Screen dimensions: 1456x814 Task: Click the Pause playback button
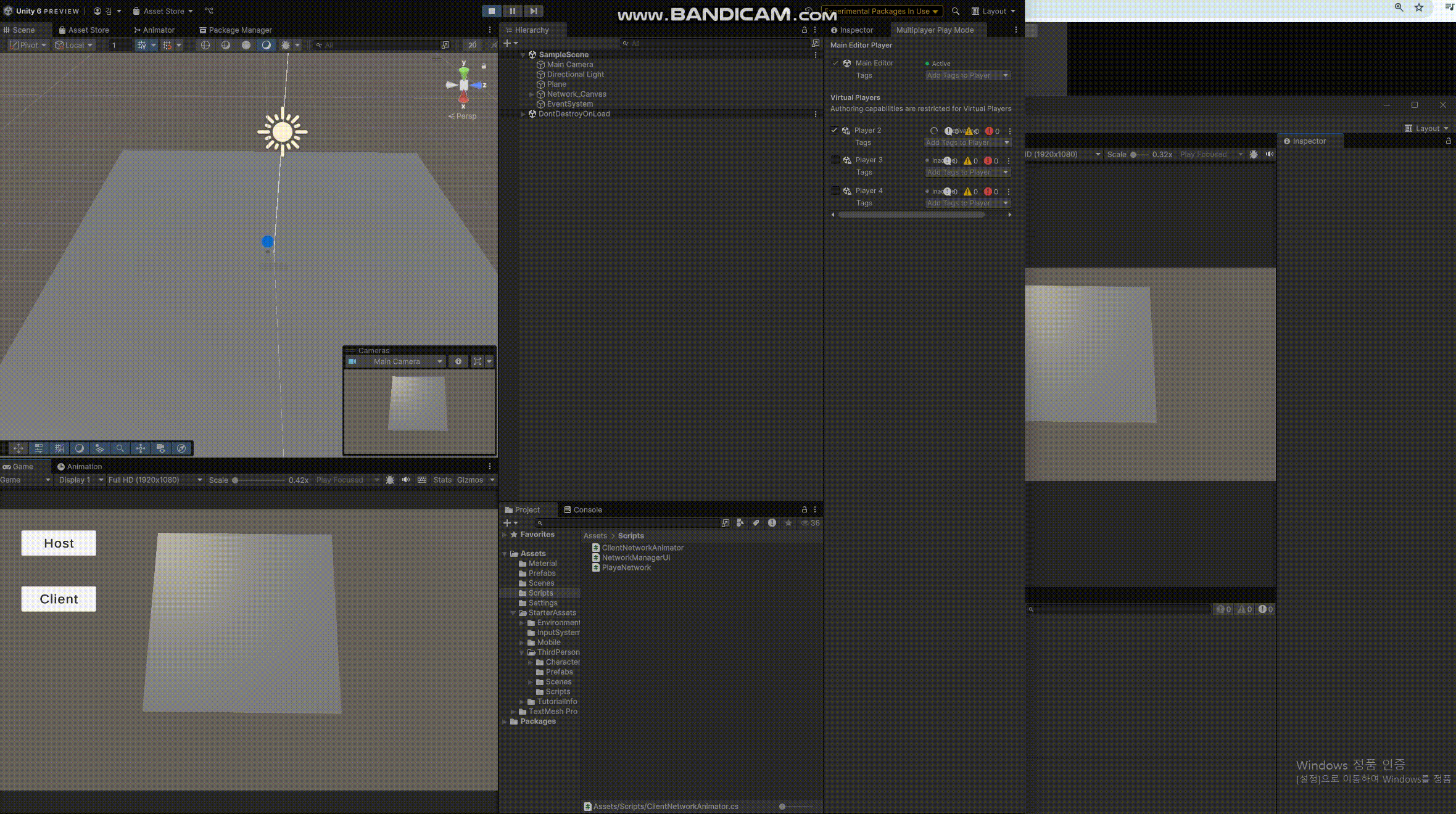point(512,11)
